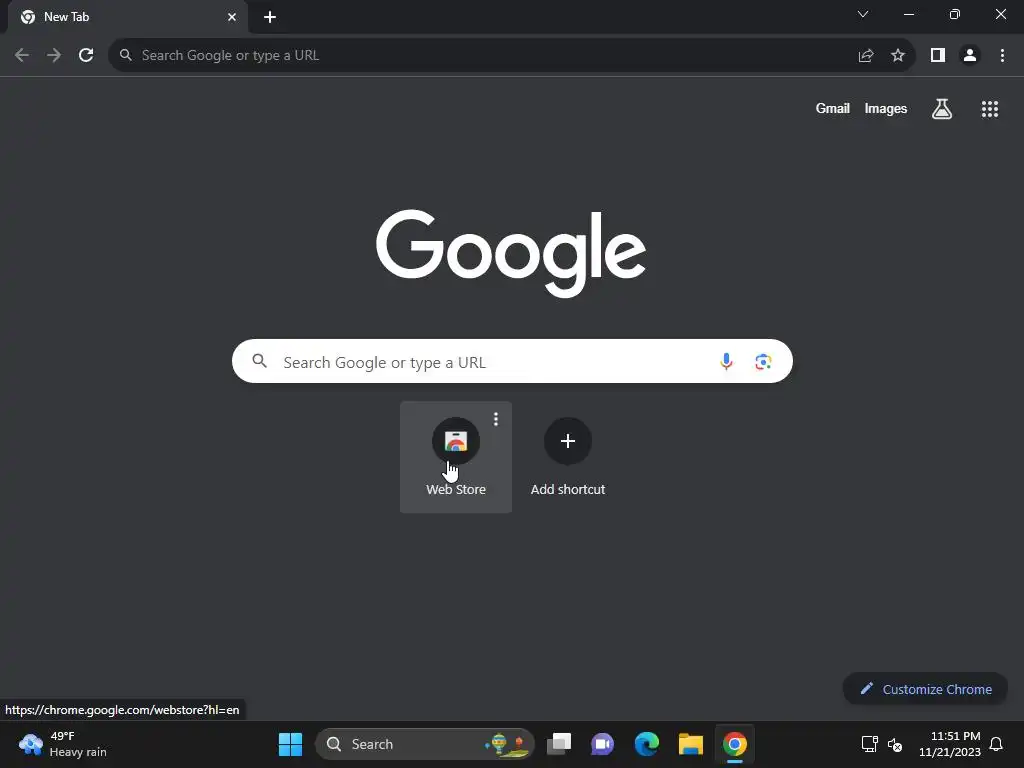This screenshot has width=1024, height=768.
Task: Close the New Tab tab
Action: coord(232,17)
